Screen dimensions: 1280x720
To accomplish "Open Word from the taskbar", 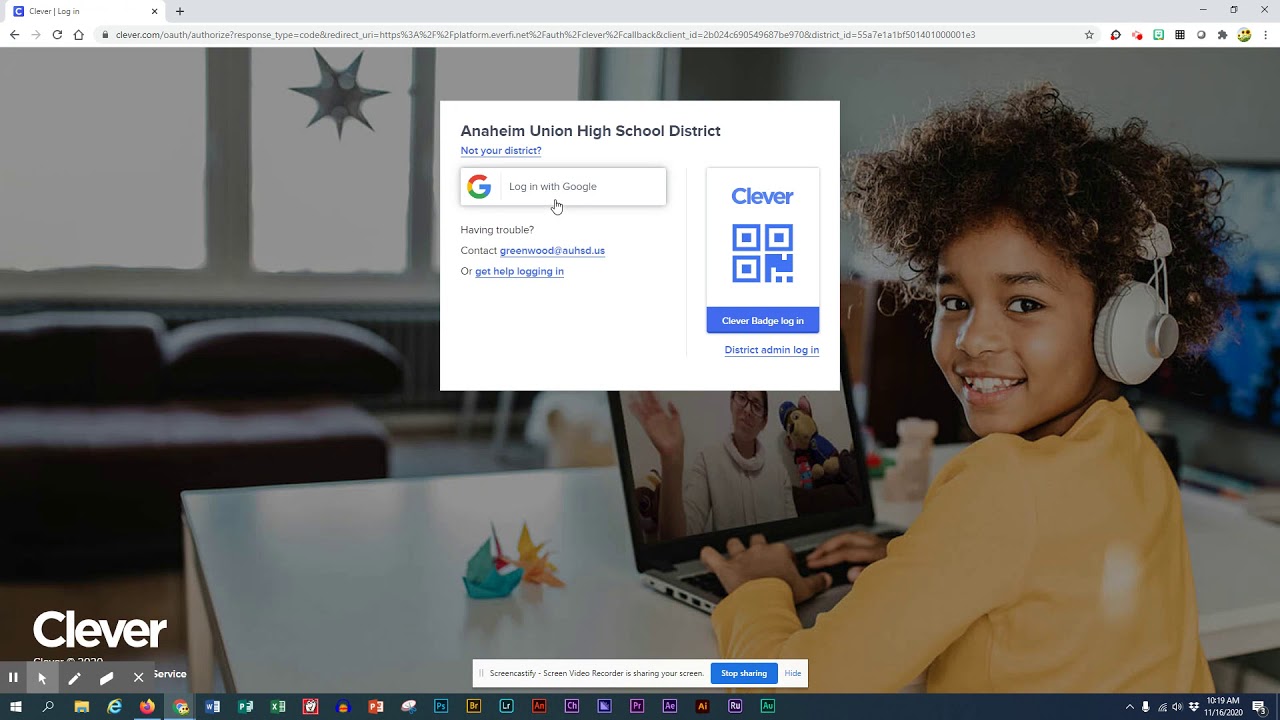I will click(212, 706).
